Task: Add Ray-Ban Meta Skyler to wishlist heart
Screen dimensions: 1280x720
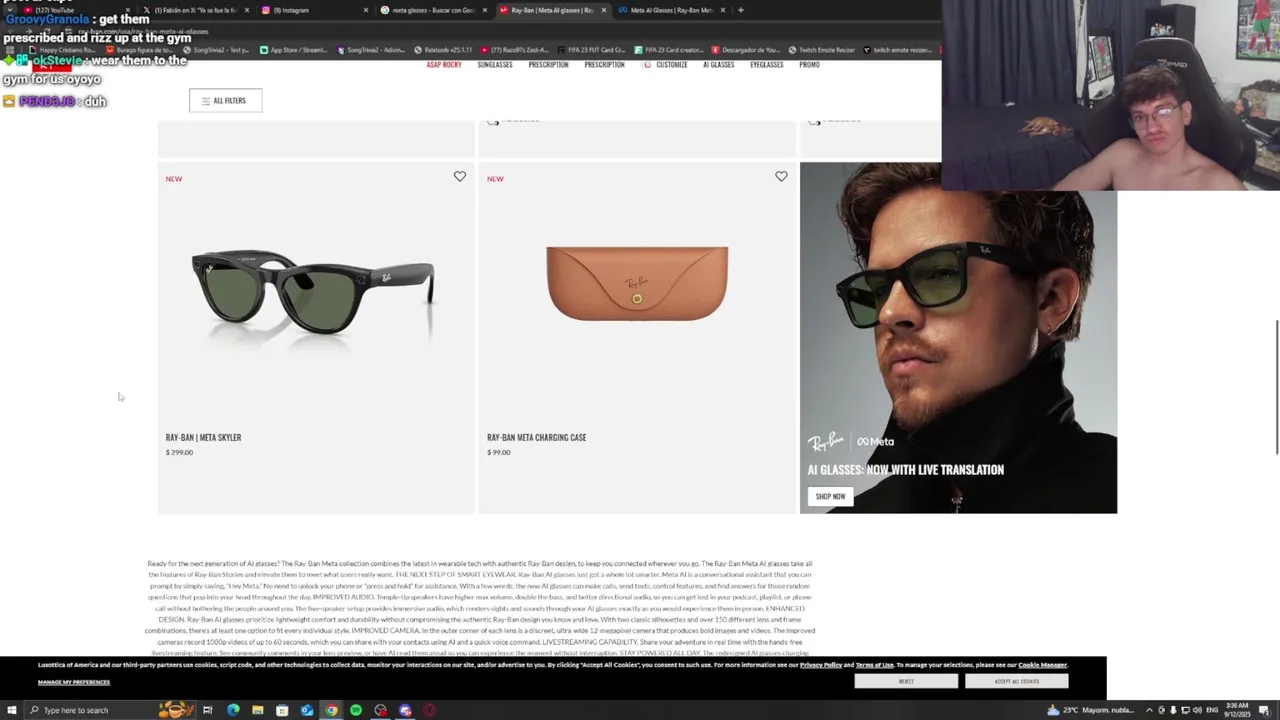Action: tap(460, 176)
